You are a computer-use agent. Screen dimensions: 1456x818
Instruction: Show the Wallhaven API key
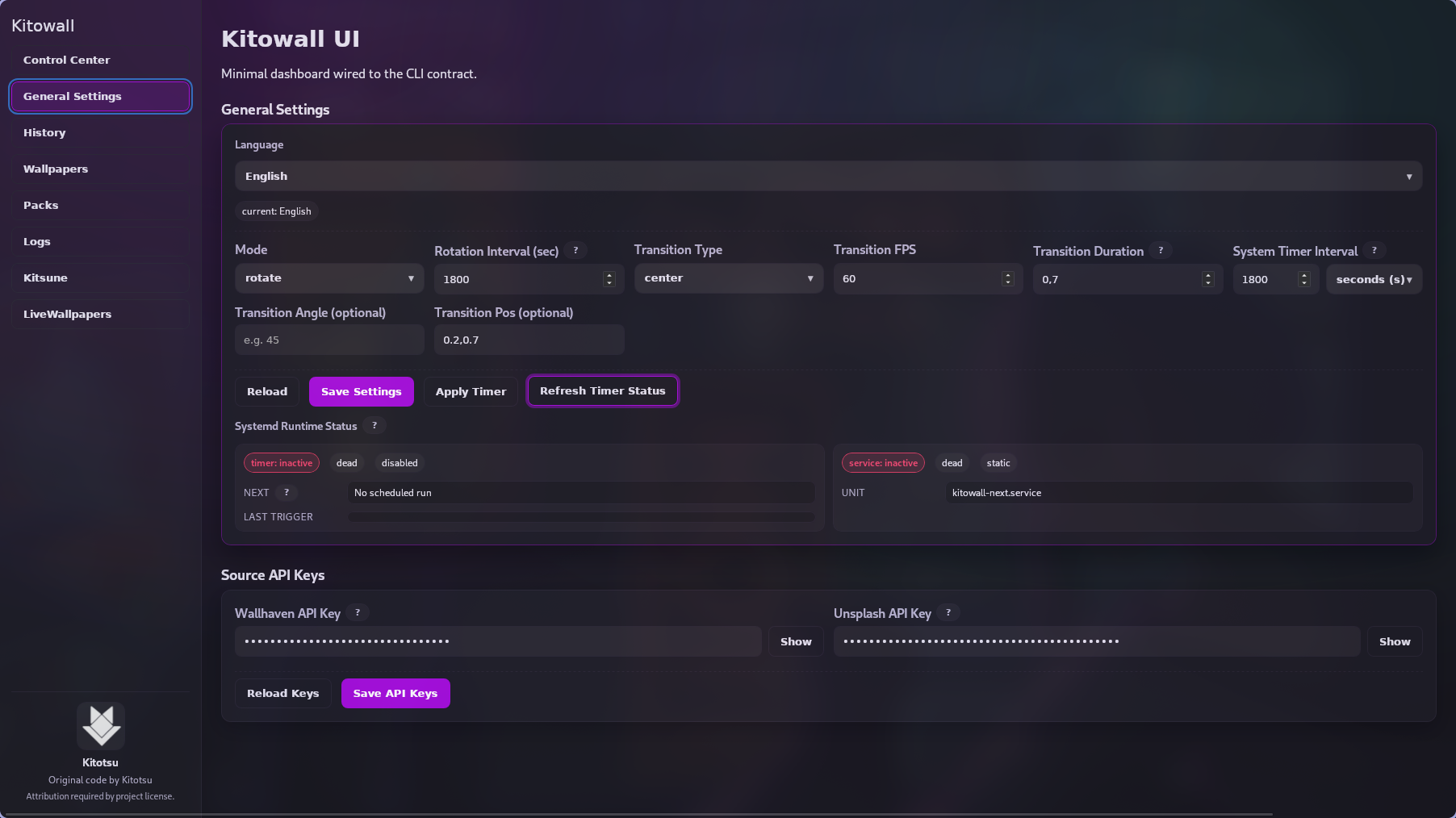click(795, 641)
